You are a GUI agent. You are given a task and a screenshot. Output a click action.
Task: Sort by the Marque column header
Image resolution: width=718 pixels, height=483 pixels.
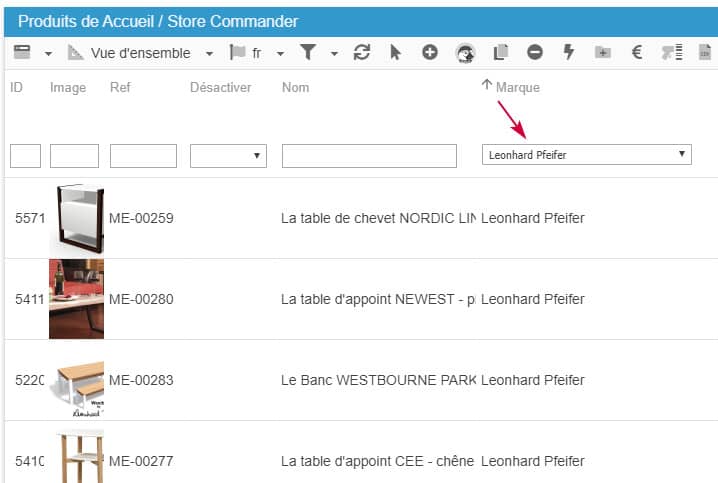pyautogui.click(x=517, y=87)
